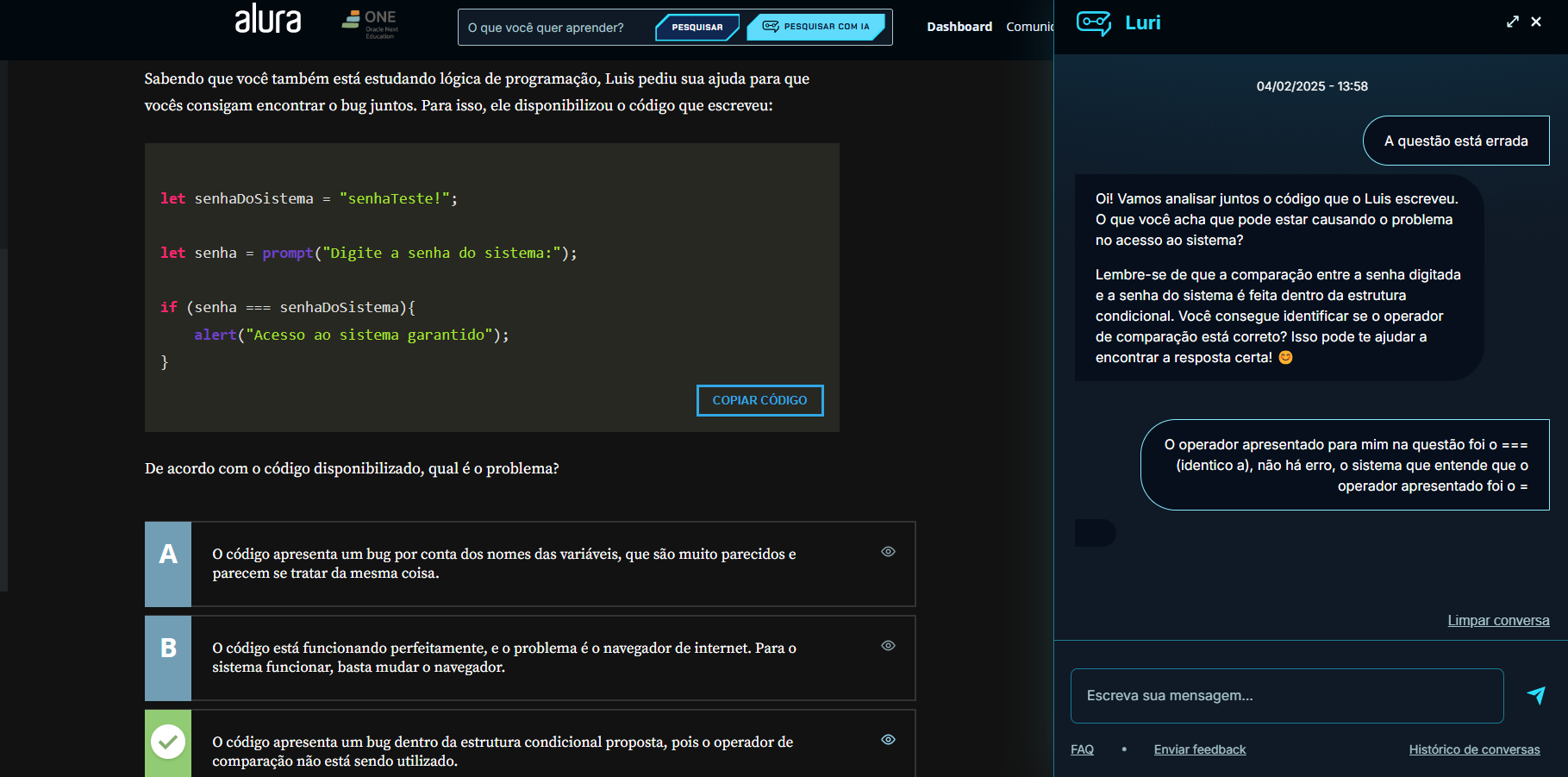Click the PESQUISAR search button
This screenshot has height=777, width=1568.
tap(697, 28)
